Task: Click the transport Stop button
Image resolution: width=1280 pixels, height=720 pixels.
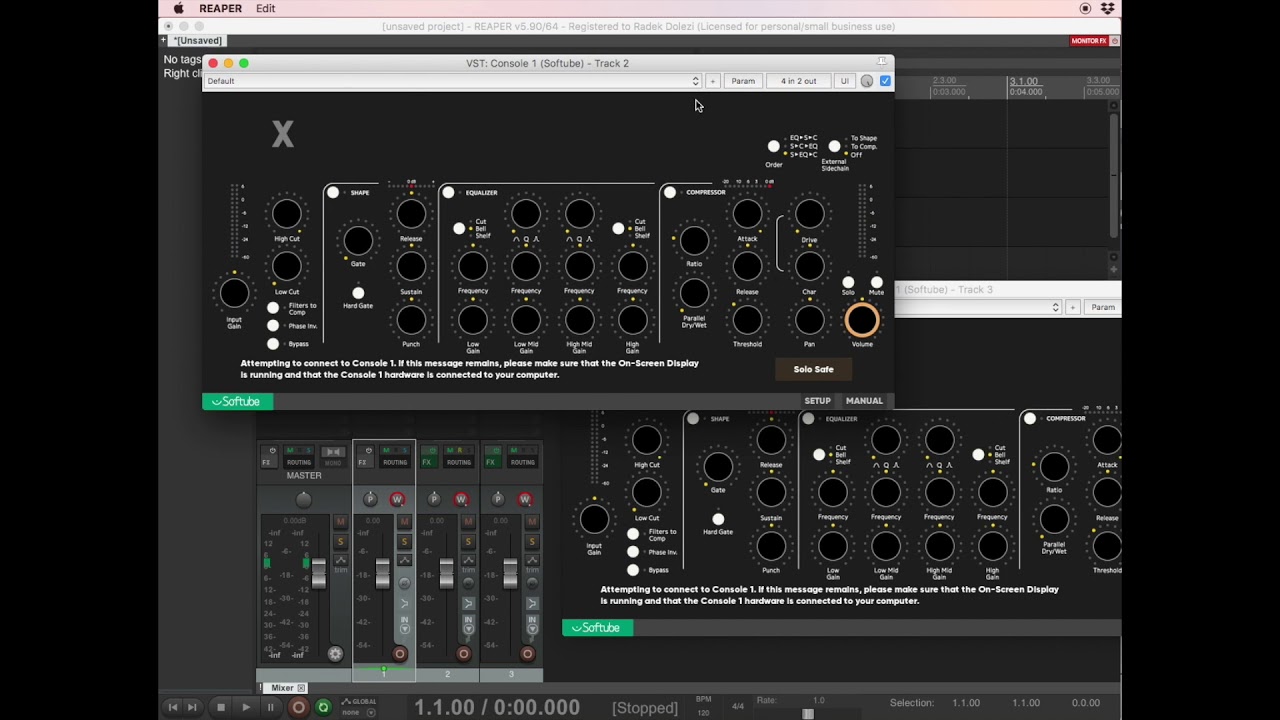Action: [x=221, y=707]
